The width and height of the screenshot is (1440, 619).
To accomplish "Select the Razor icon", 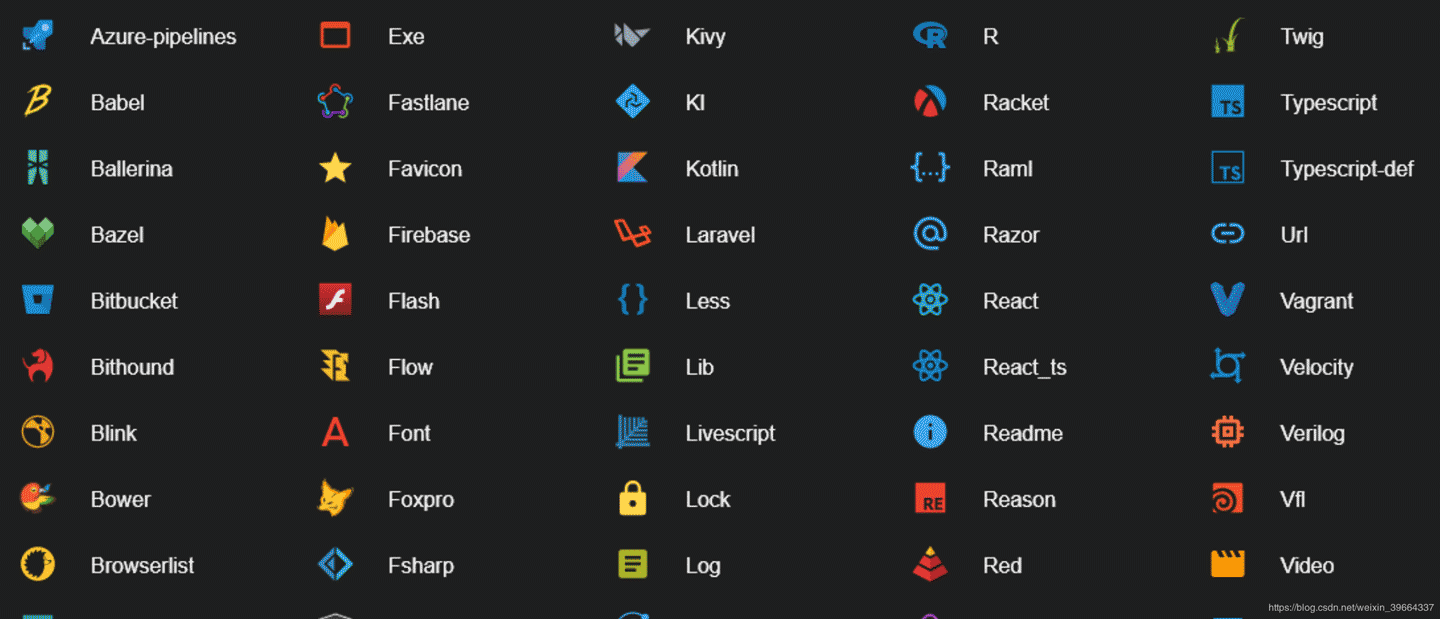I will pyautogui.click(x=930, y=234).
